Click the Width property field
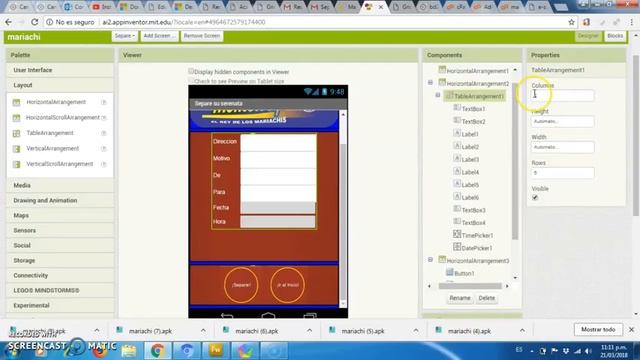This screenshot has height=360, width=640. [x=562, y=147]
